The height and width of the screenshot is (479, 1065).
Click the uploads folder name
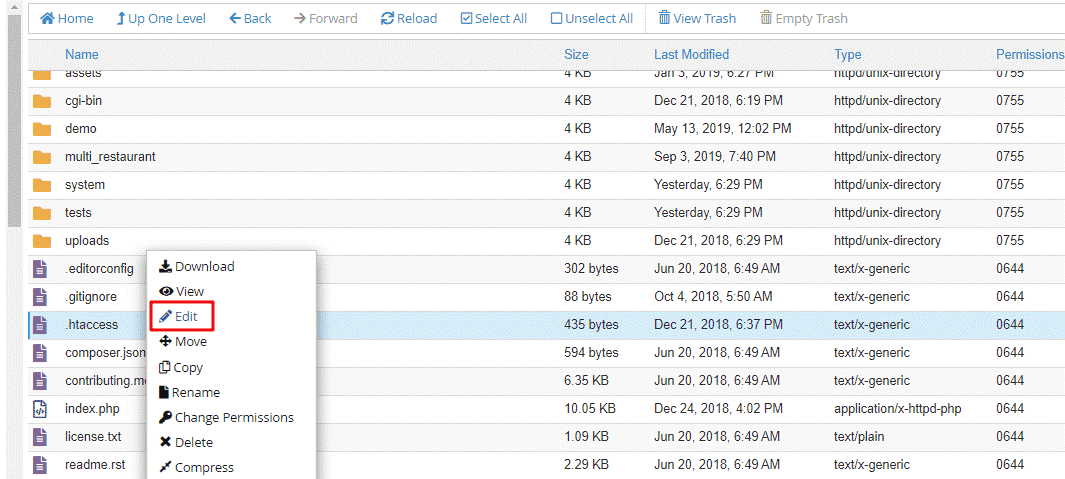pos(87,241)
